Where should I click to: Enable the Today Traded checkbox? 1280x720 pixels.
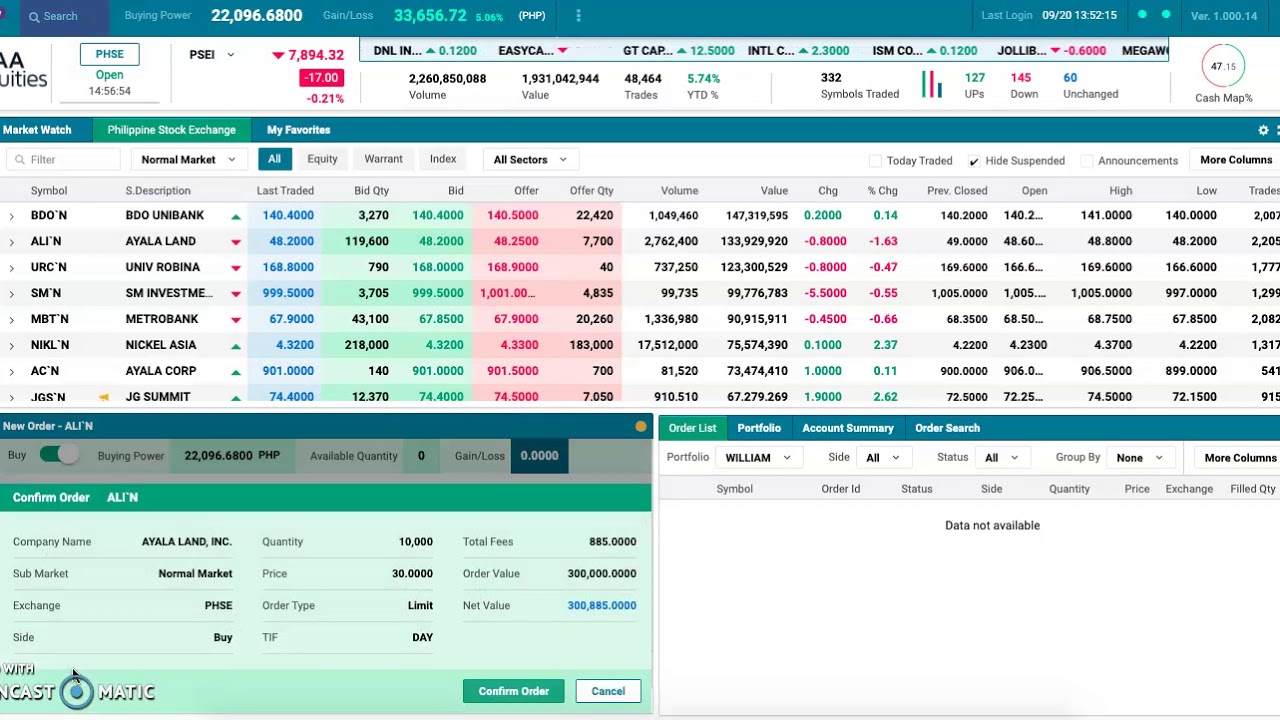876,161
